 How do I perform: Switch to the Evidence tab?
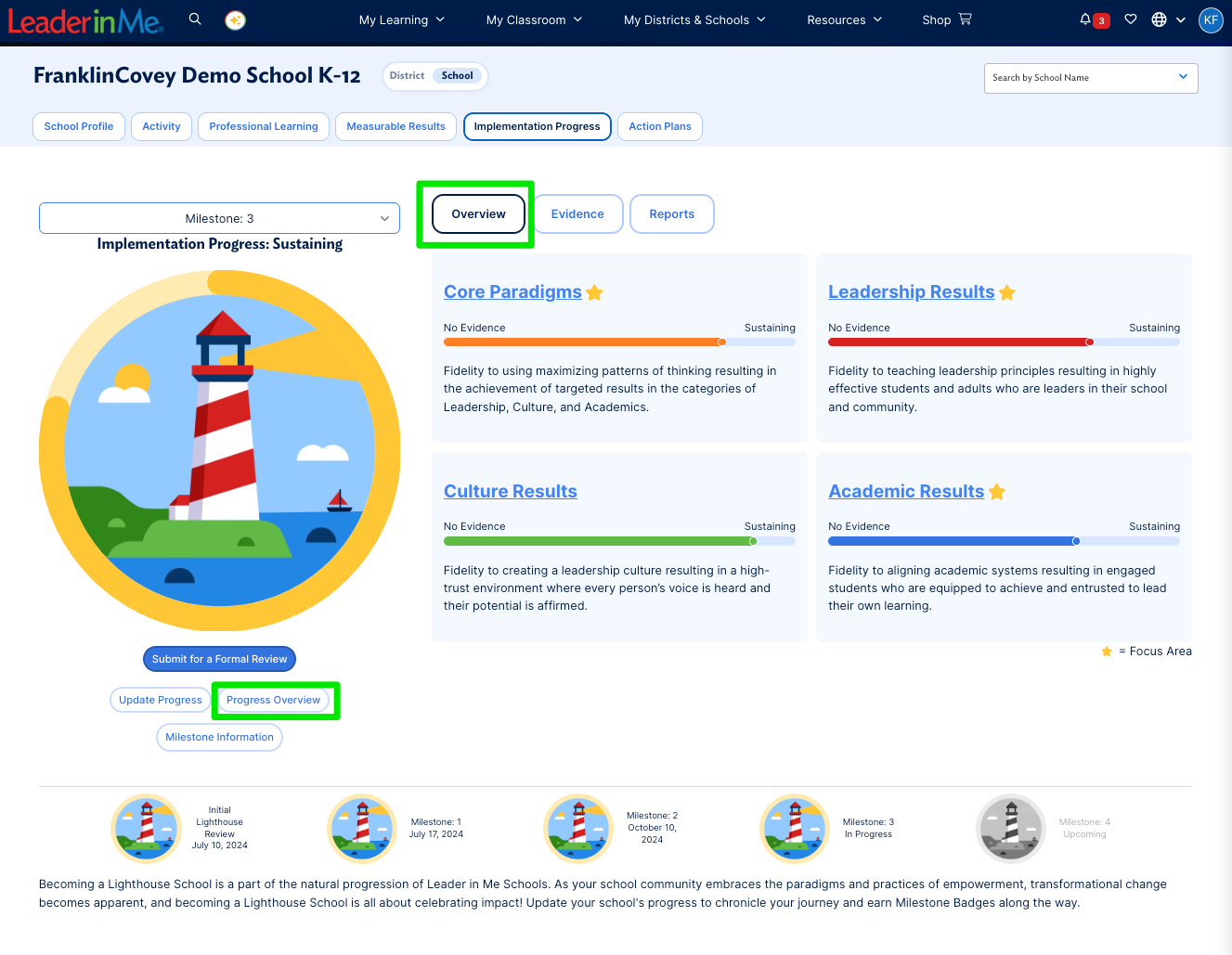[x=577, y=214]
